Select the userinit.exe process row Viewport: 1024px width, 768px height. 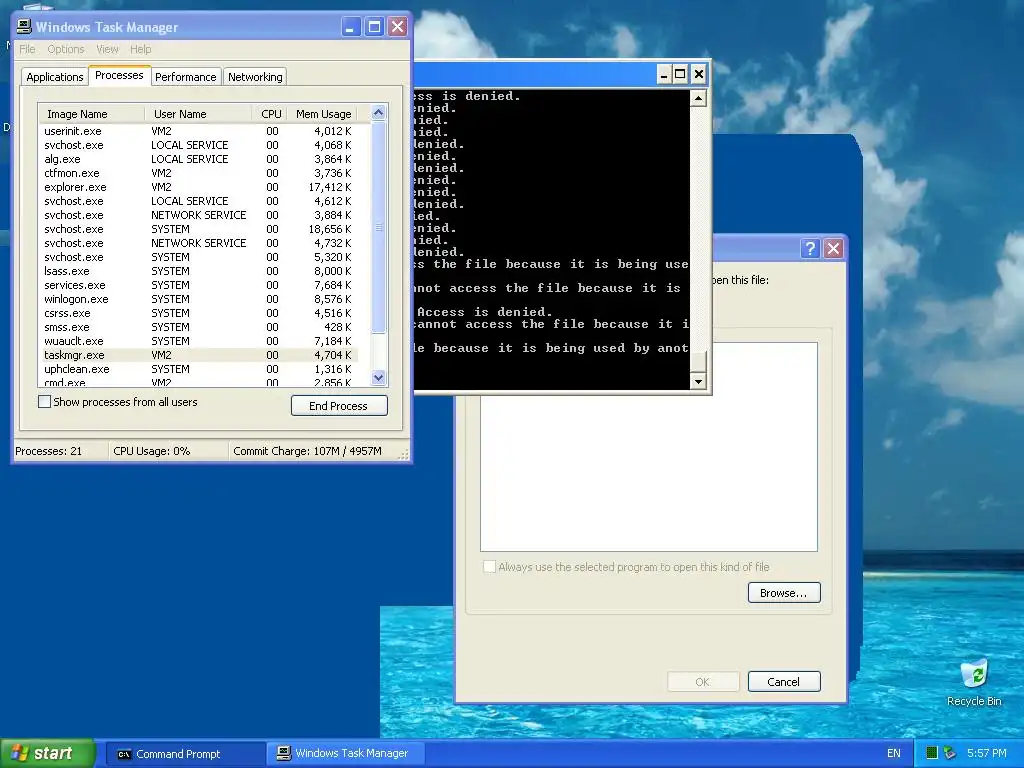tap(198, 131)
